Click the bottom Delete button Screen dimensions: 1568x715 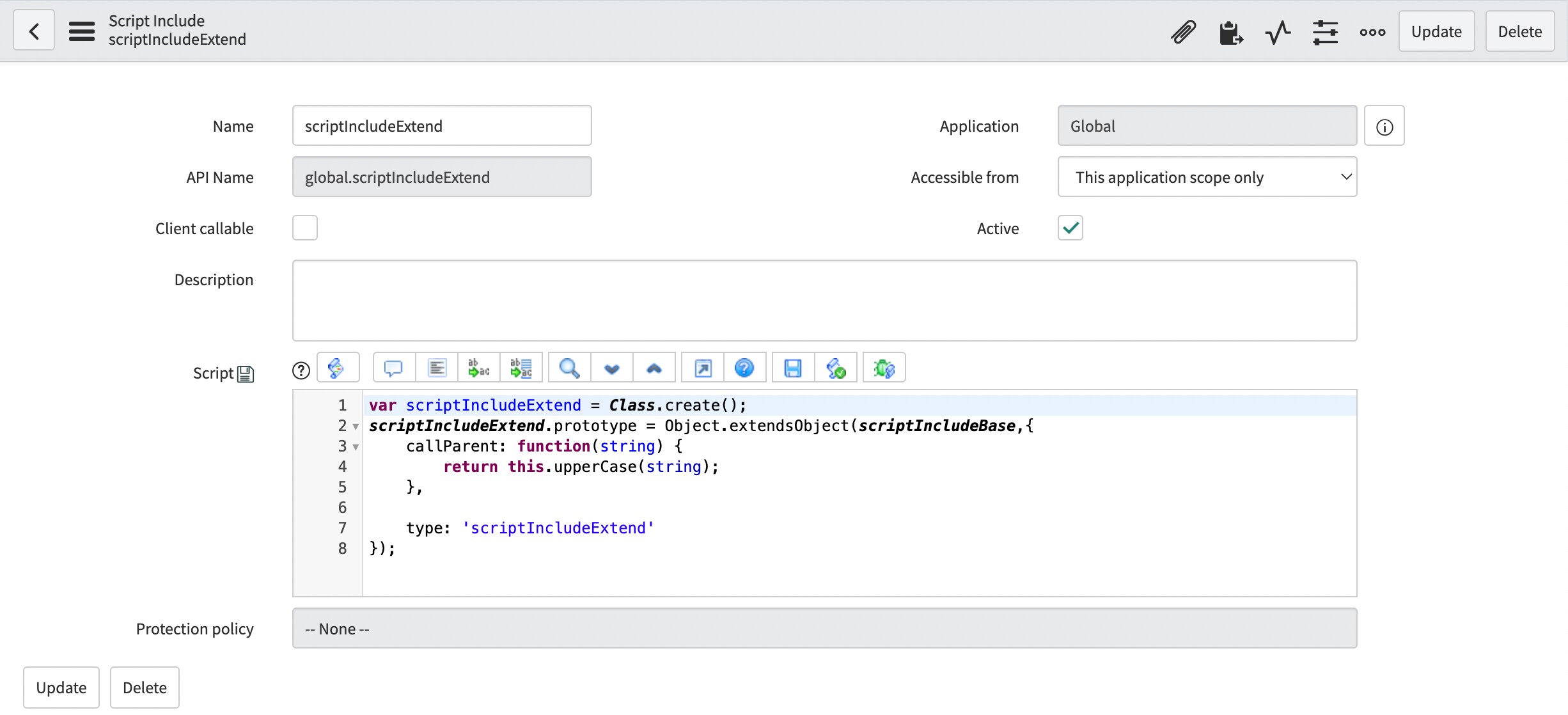coord(145,687)
